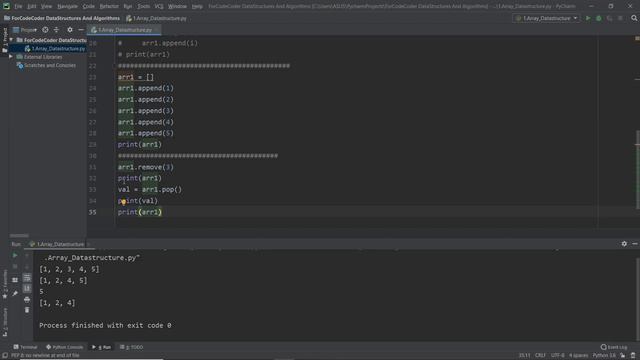
Task: Open the View menu
Action: pos(46,7)
